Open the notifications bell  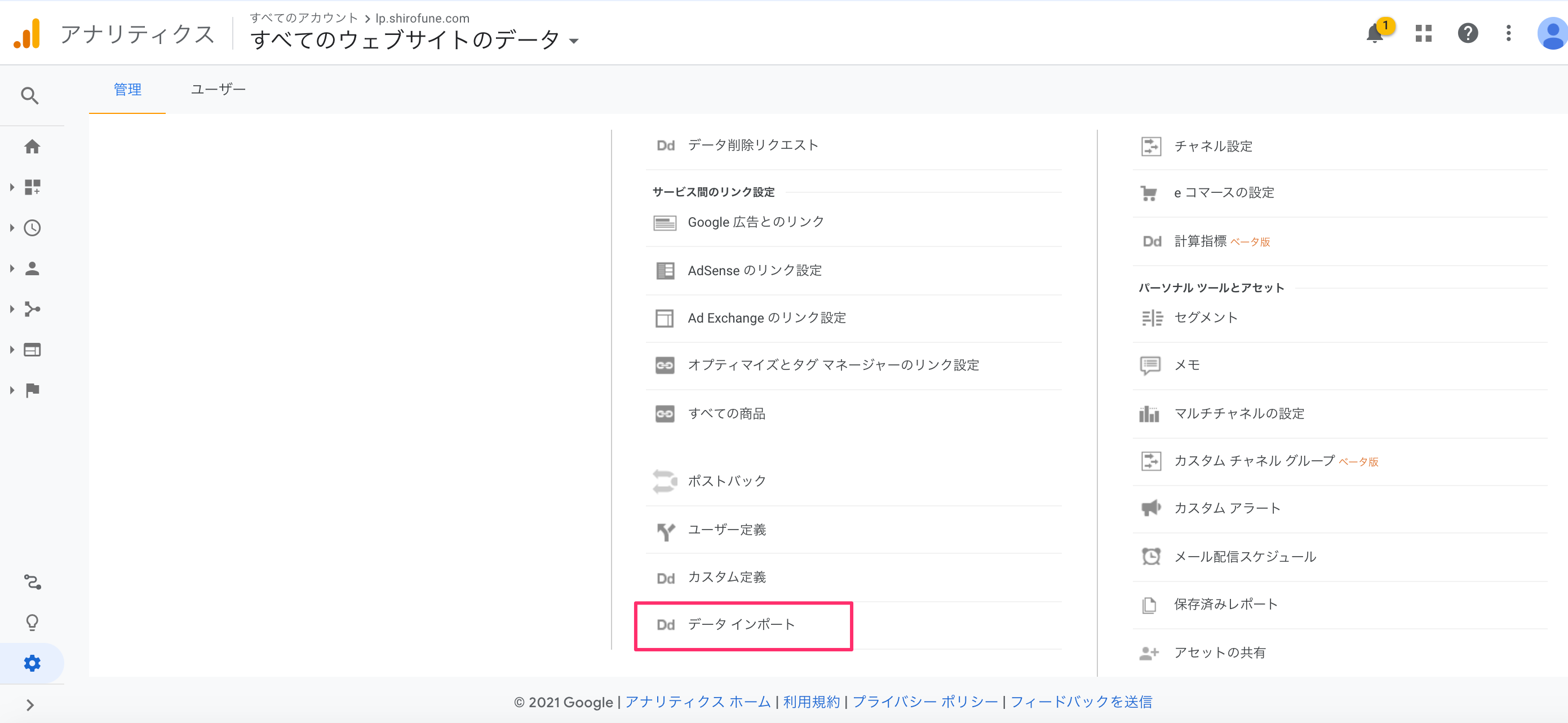(1375, 33)
